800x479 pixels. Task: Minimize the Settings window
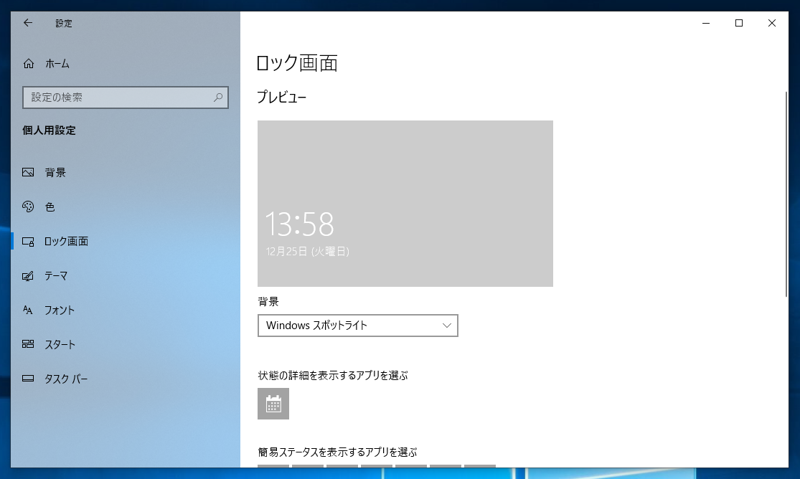pos(706,23)
